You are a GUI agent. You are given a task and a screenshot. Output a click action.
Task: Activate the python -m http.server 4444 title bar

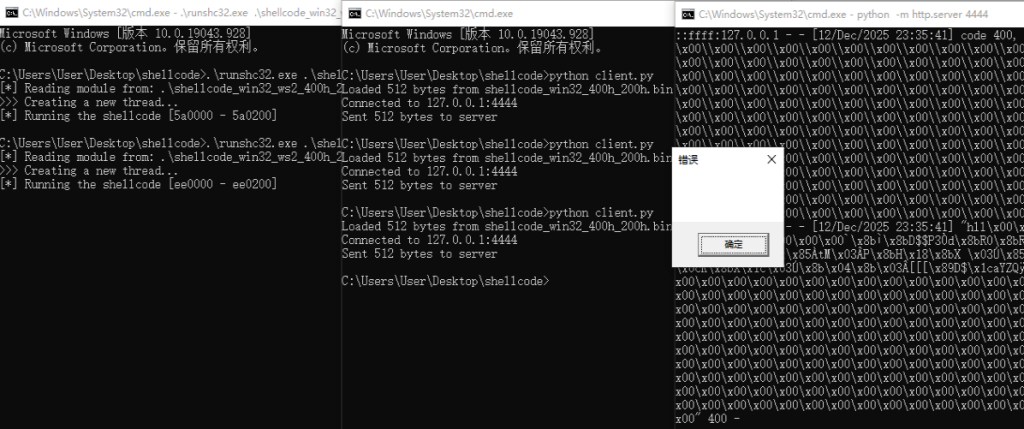point(850,14)
